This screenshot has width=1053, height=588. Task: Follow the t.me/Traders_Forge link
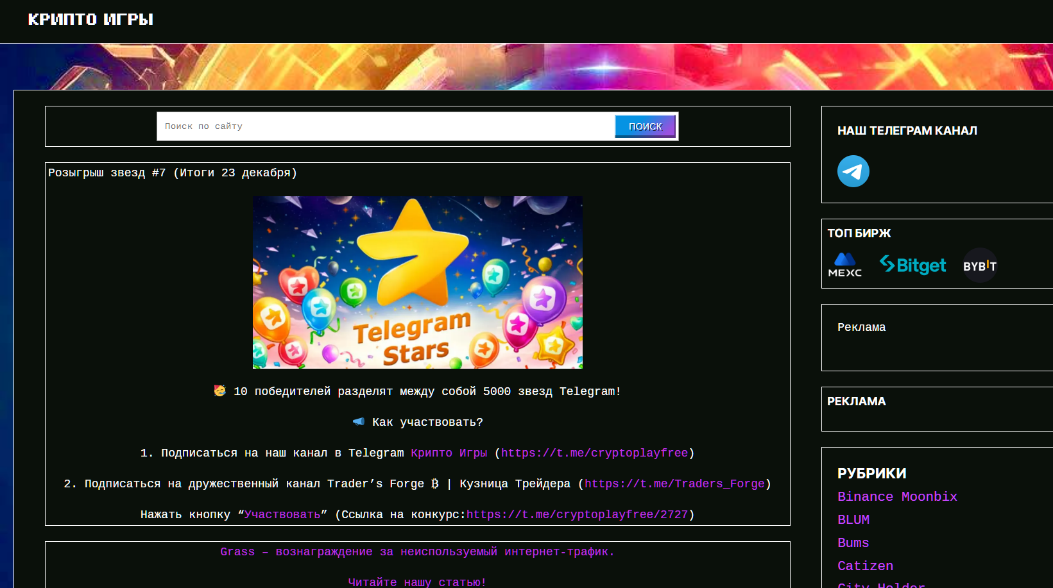pyautogui.click(x=674, y=484)
